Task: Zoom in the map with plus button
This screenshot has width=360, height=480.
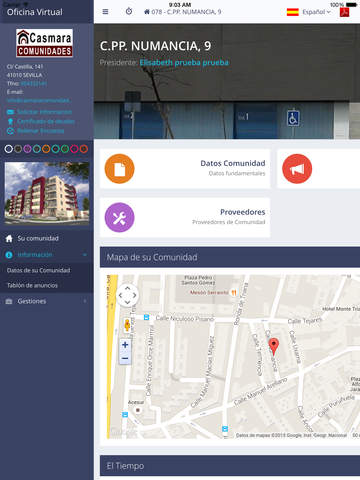Action: point(125,345)
